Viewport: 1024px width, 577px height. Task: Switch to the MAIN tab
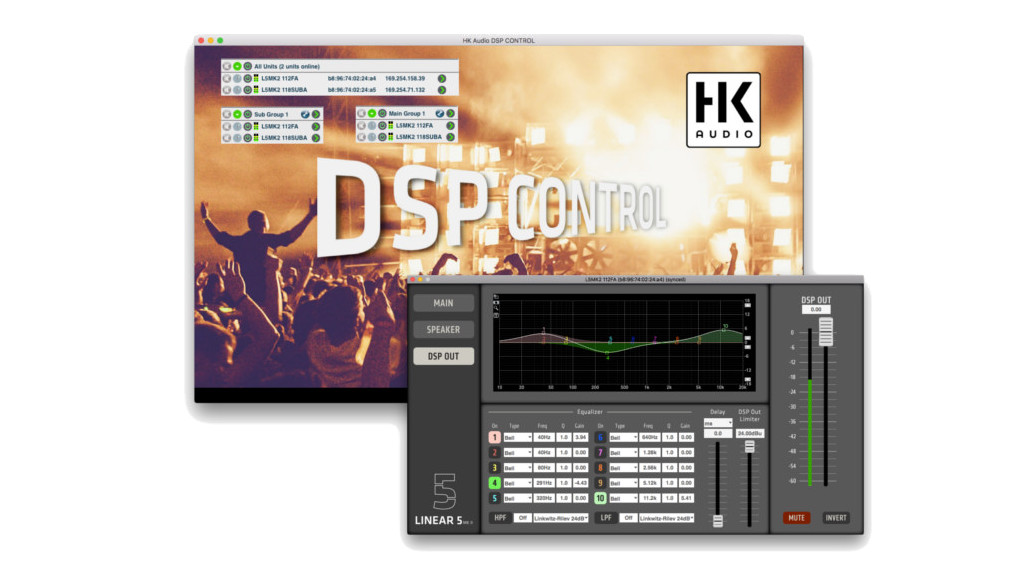click(x=443, y=303)
